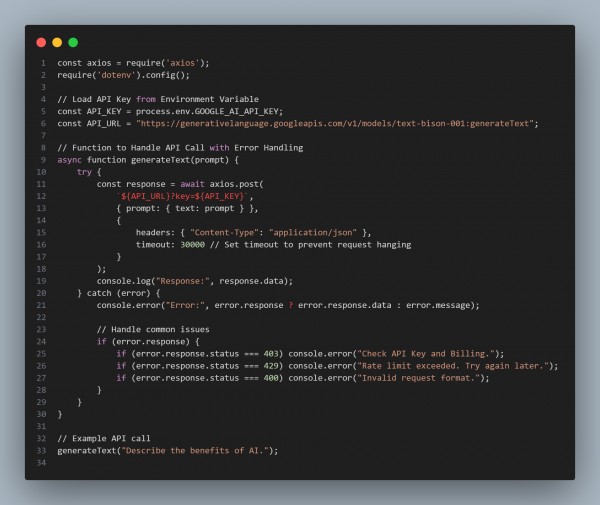Click status code 403 on line 25

point(271,354)
